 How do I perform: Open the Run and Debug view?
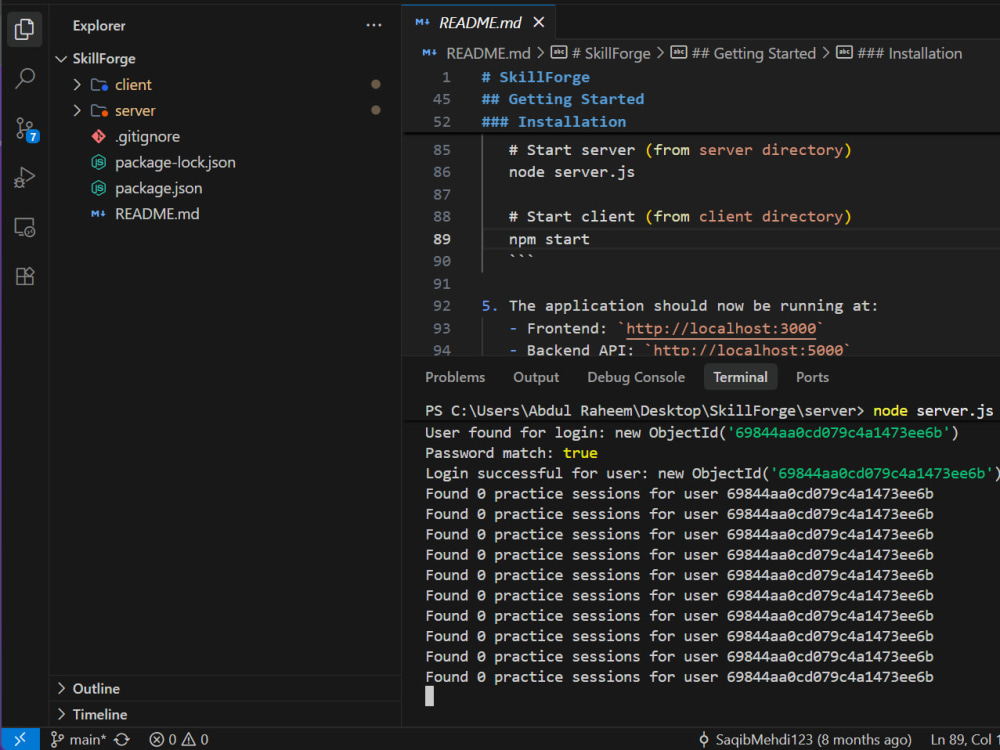(x=24, y=178)
